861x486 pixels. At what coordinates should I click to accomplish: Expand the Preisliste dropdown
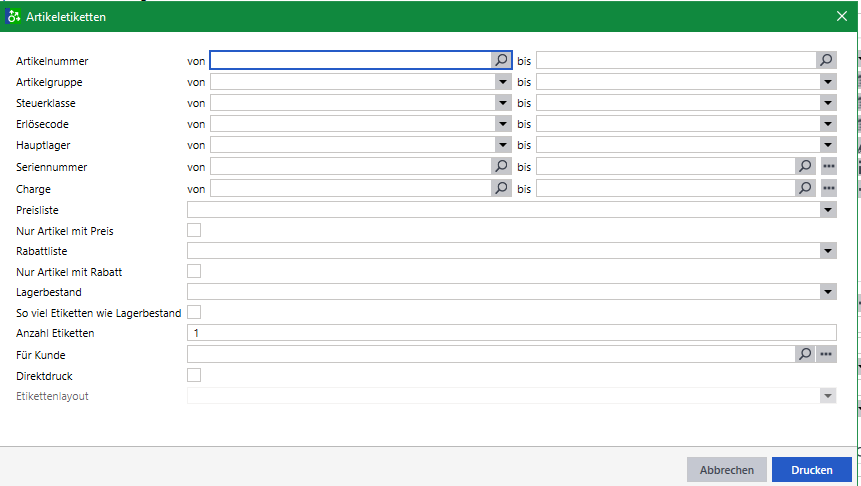(x=827, y=209)
